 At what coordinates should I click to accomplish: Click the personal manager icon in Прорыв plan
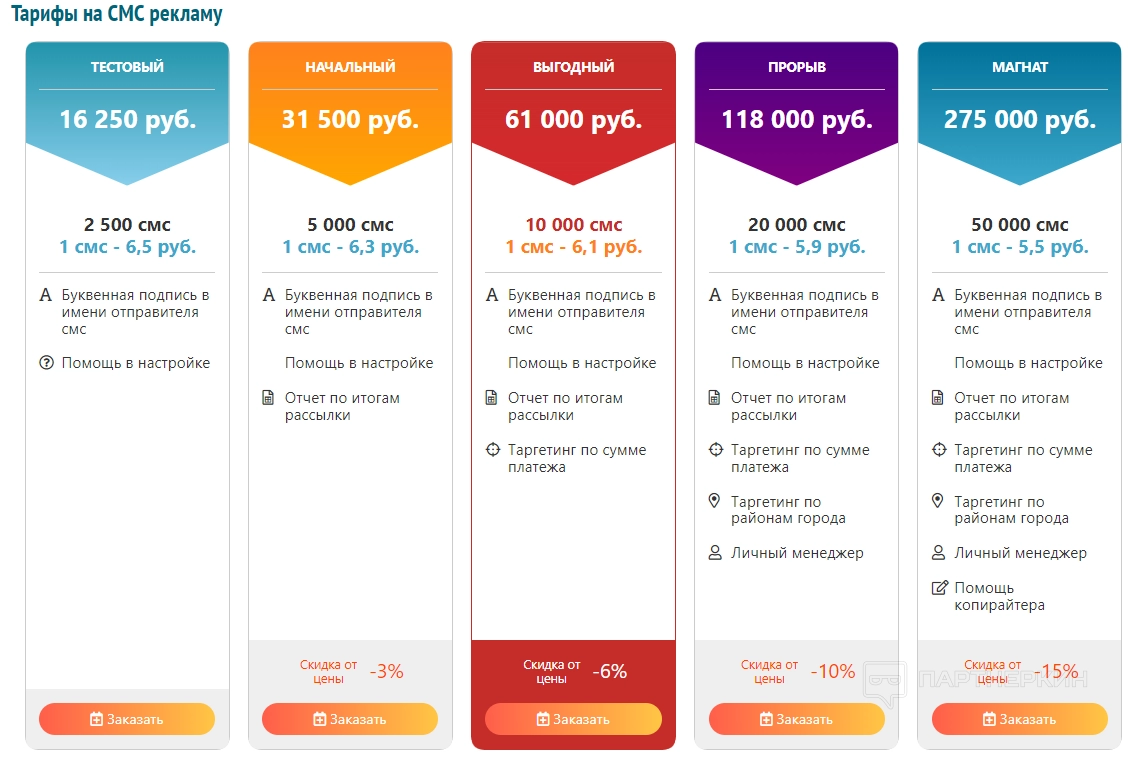click(x=714, y=553)
